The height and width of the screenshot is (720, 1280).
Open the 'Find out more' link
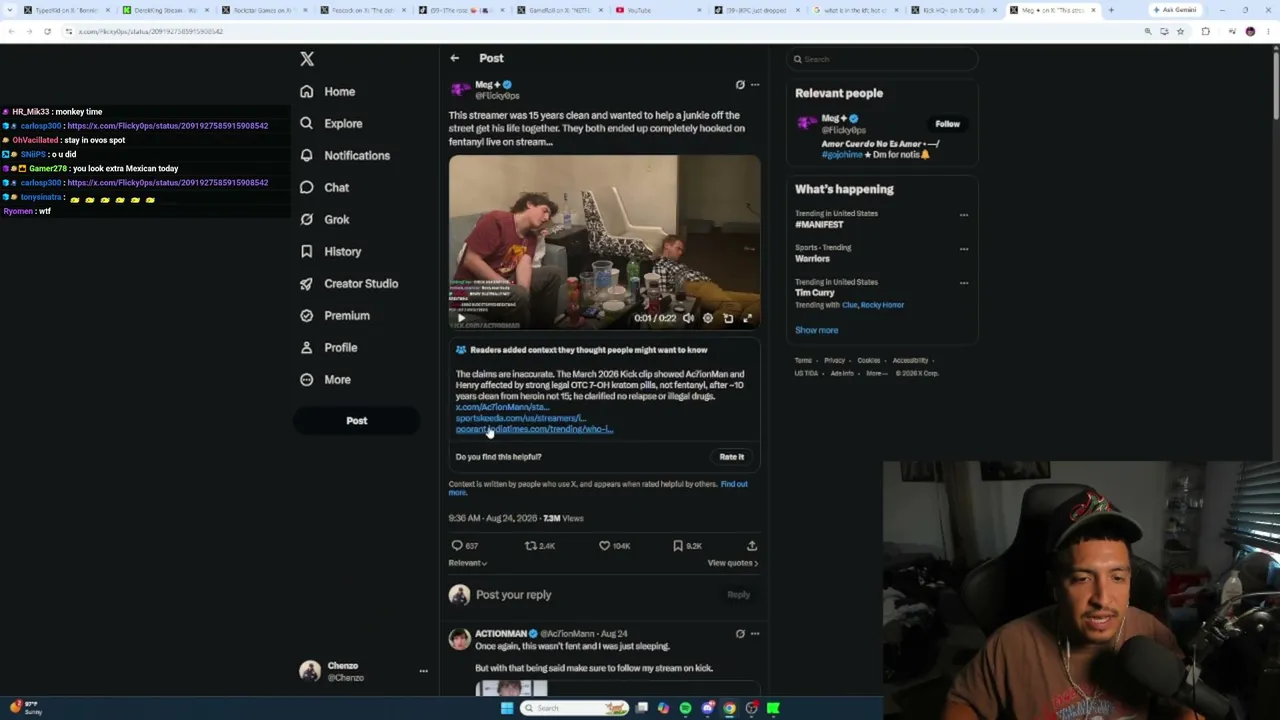[x=734, y=484]
